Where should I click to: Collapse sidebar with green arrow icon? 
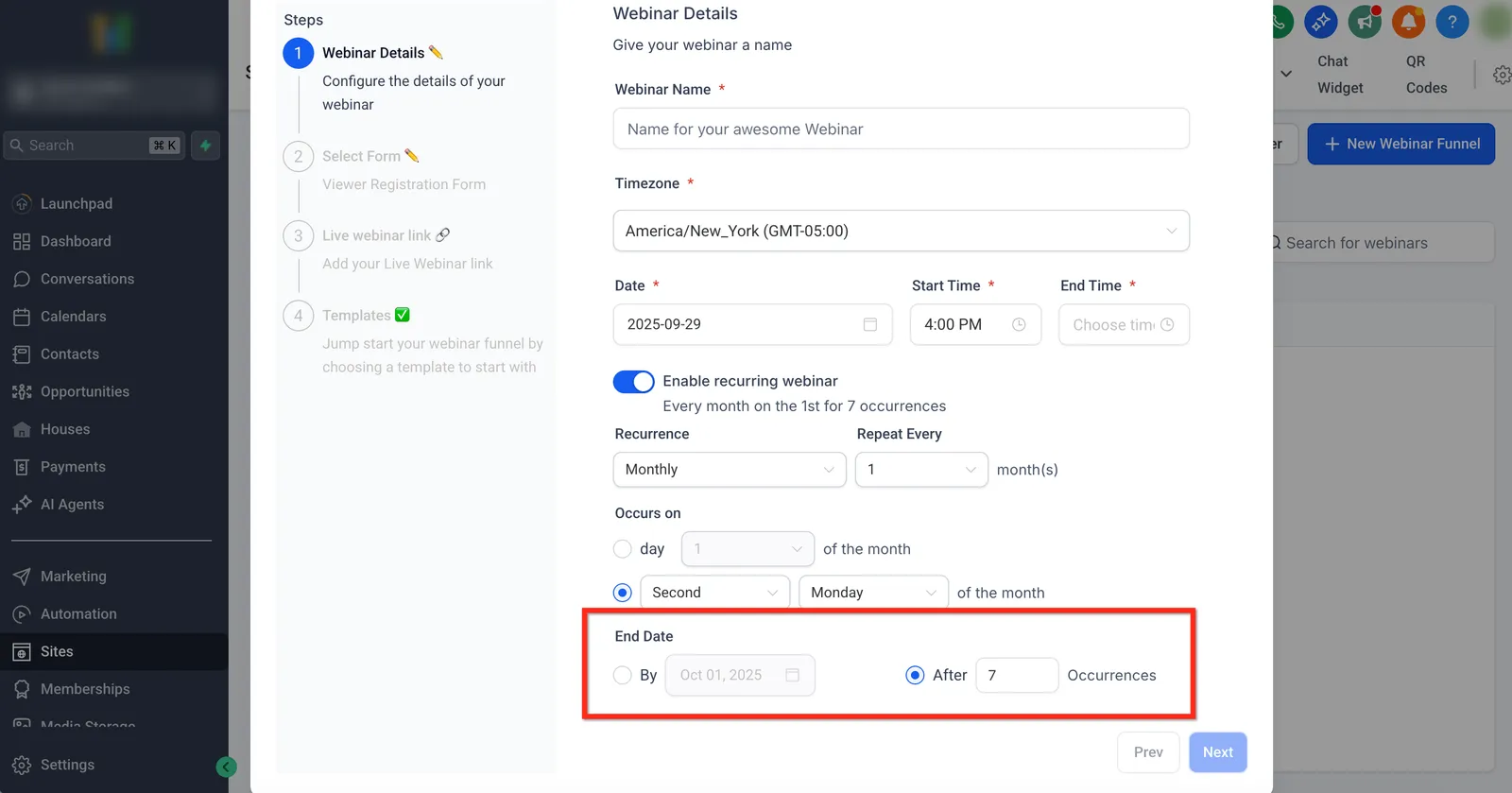pyautogui.click(x=226, y=767)
